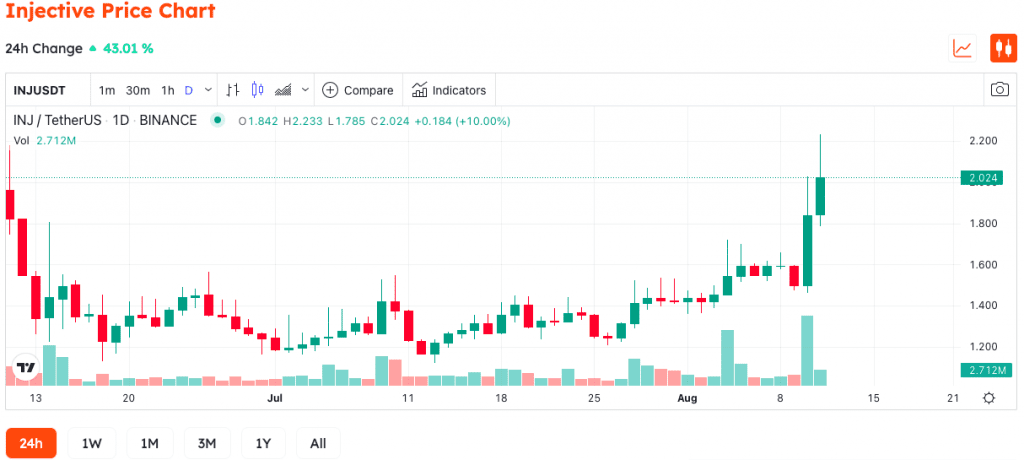Click the TradingView logo badge

click(25, 367)
